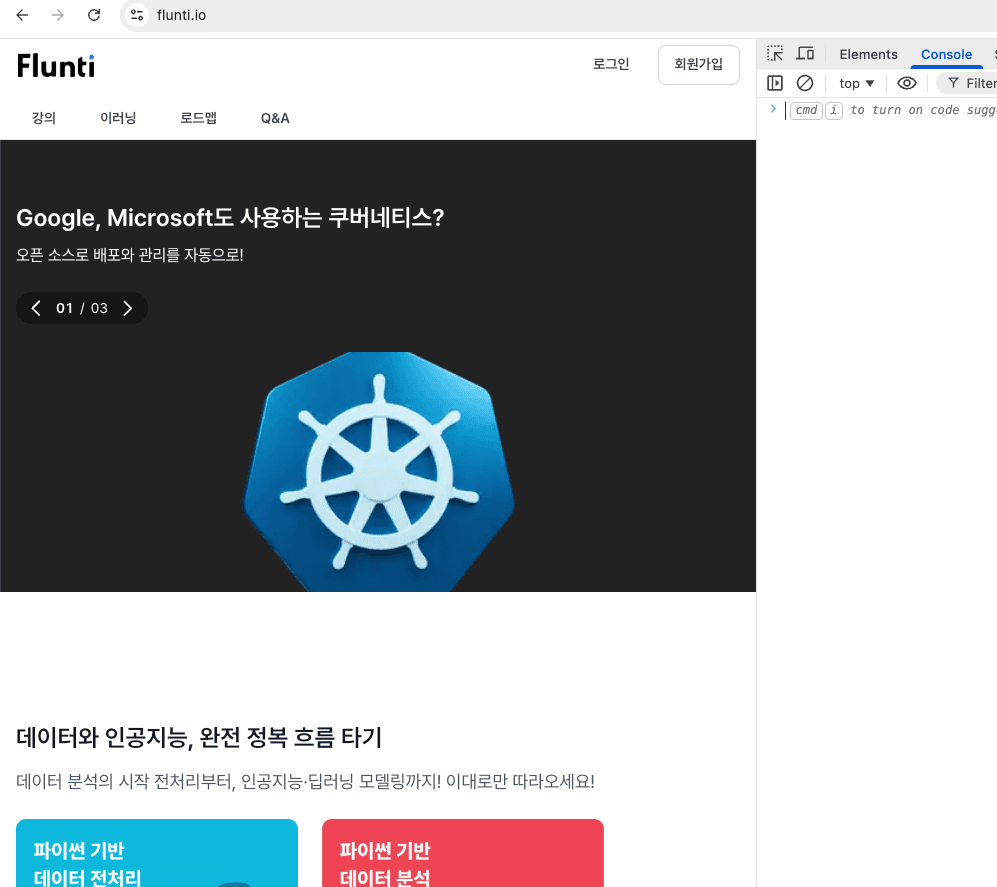
Task: Reload the page with refresh icon
Action: [94, 15]
